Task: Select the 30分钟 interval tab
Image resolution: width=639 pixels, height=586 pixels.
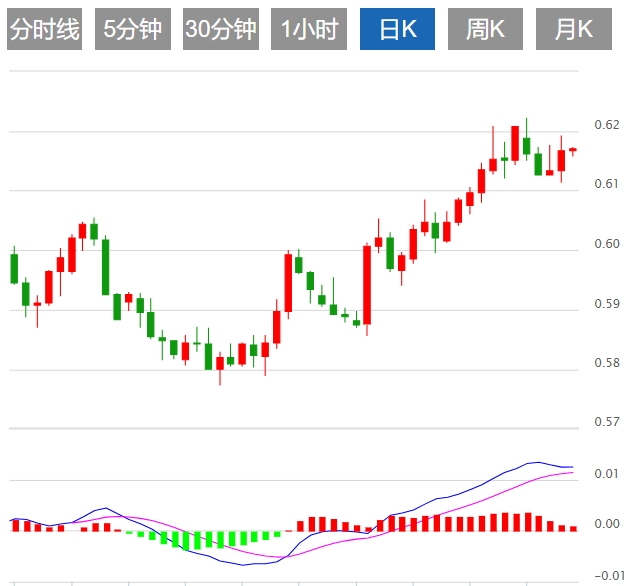Action: tap(221, 29)
